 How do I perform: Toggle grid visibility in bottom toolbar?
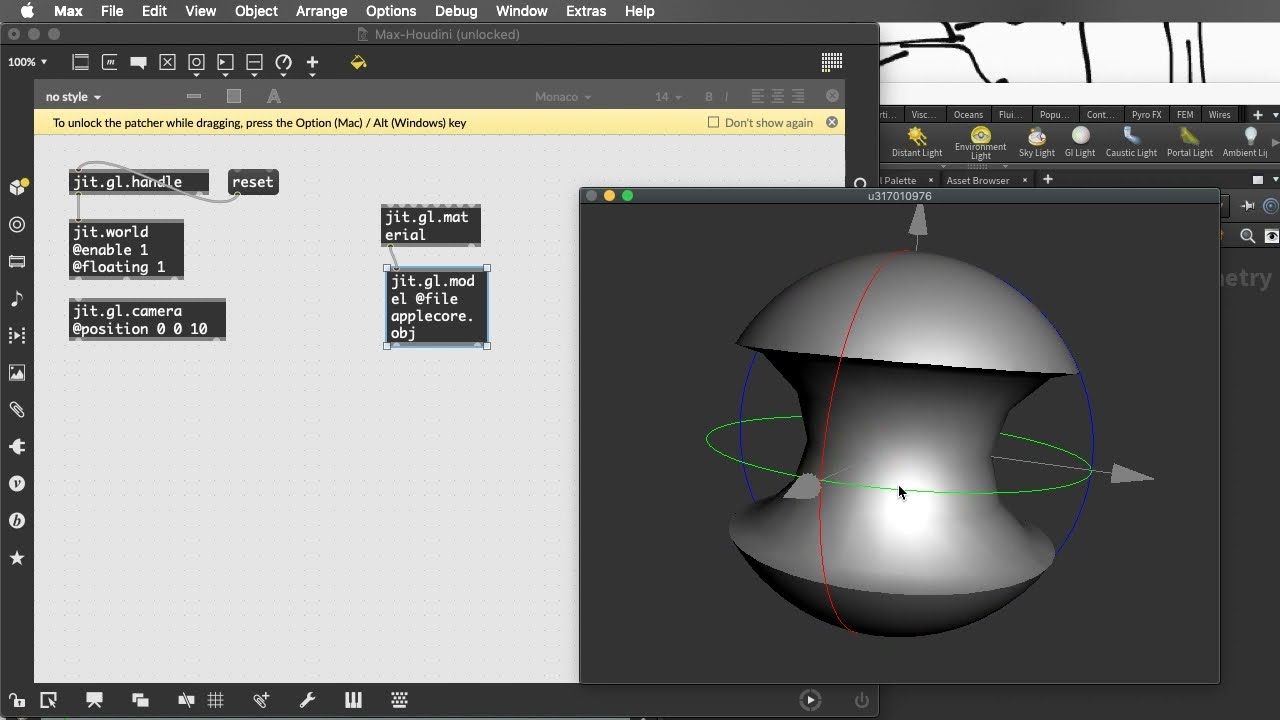(216, 700)
